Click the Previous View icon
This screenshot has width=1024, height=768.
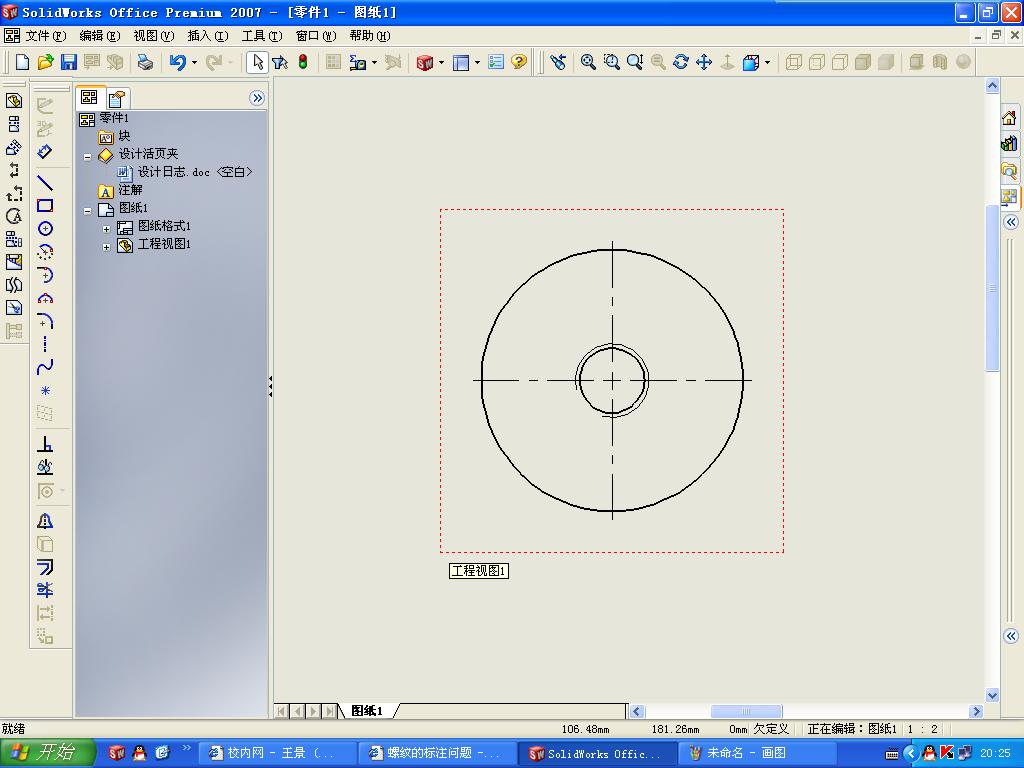[558, 62]
